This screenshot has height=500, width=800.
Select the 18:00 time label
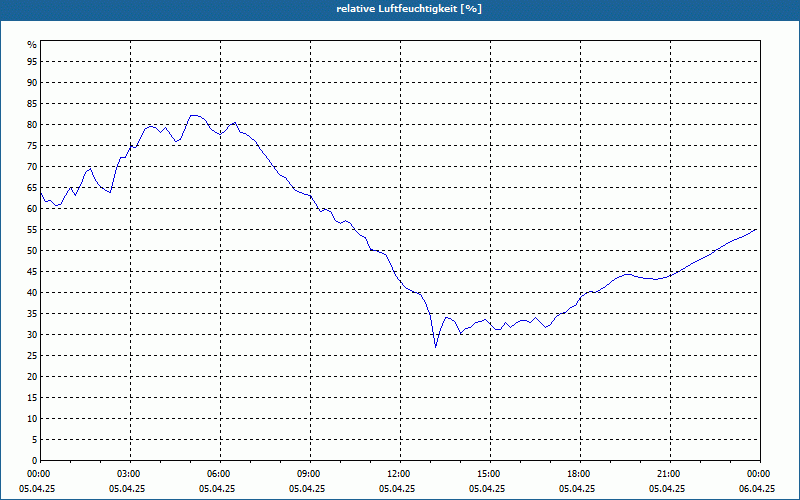click(x=580, y=474)
